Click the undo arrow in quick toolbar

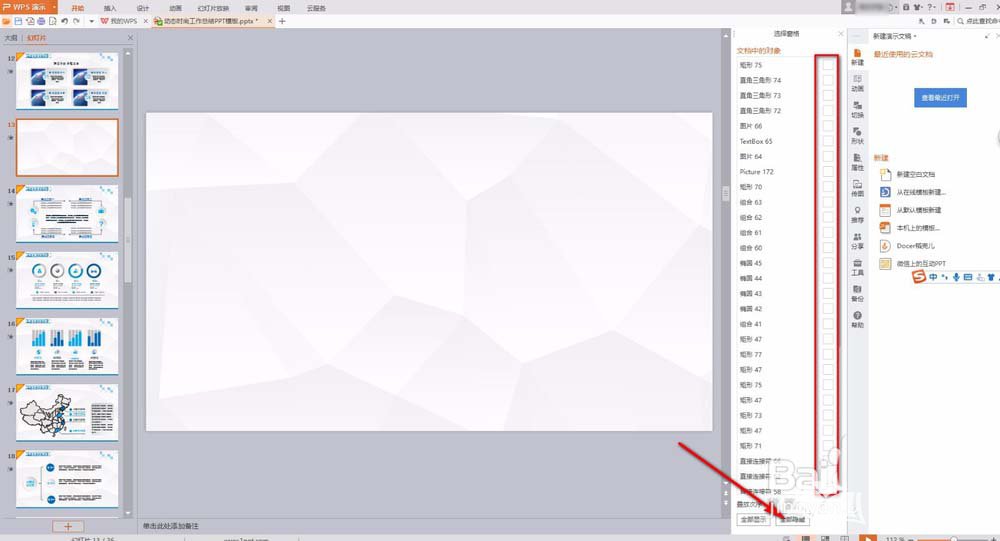tap(64, 21)
